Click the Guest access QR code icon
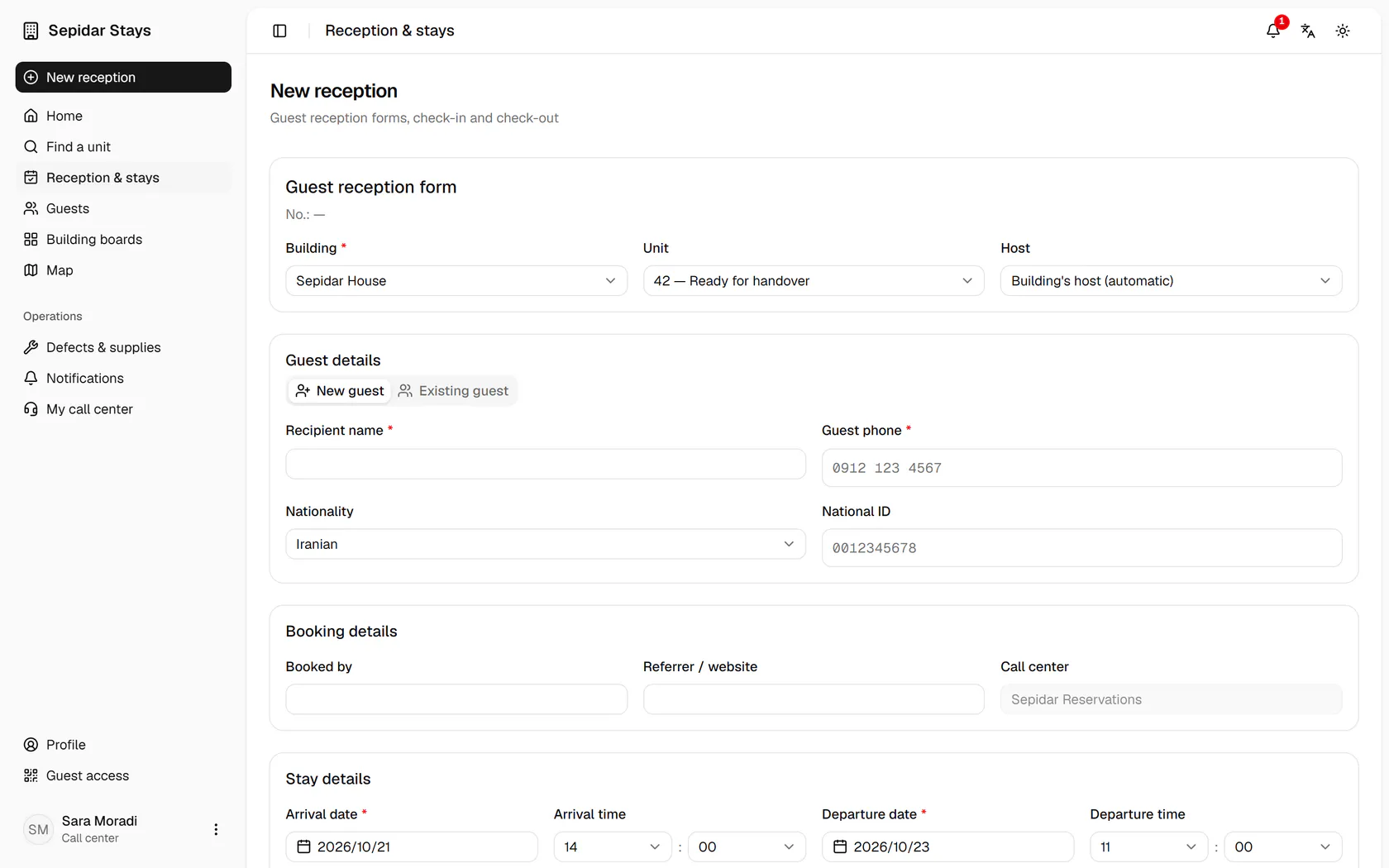Image resolution: width=1389 pixels, height=868 pixels. point(31,775)
